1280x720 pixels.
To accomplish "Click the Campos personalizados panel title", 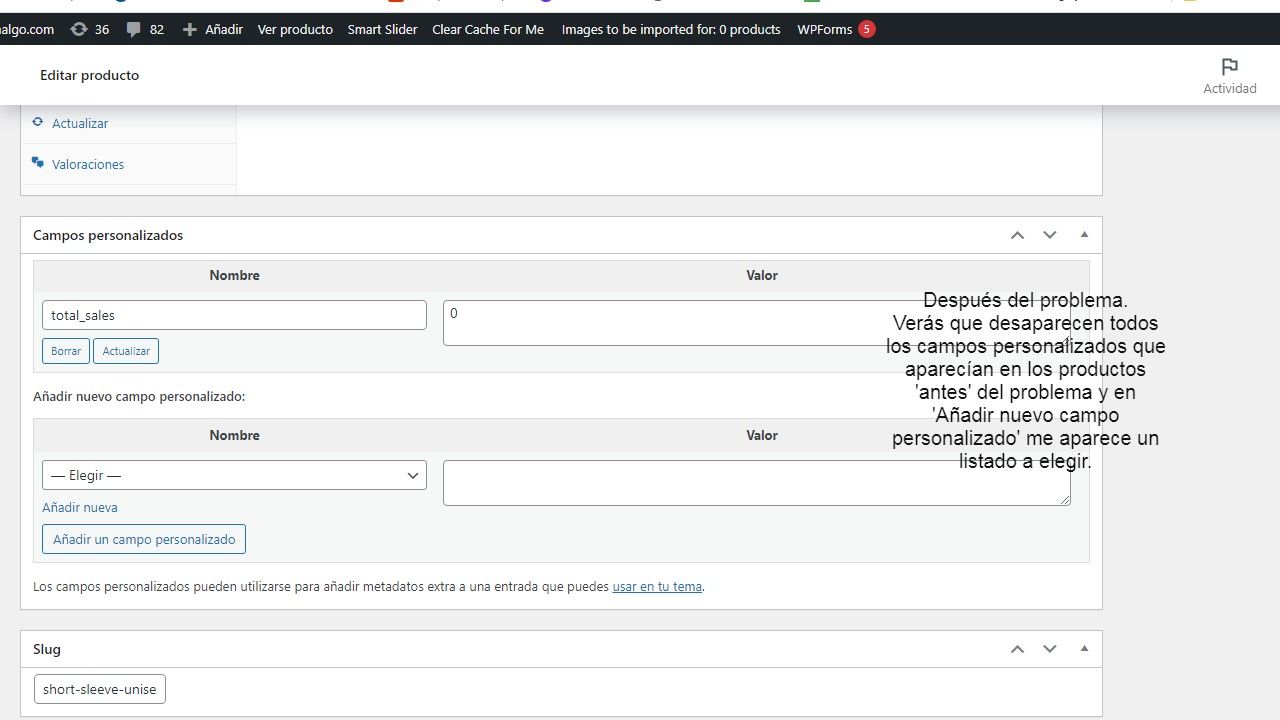I will click(108, 235).
